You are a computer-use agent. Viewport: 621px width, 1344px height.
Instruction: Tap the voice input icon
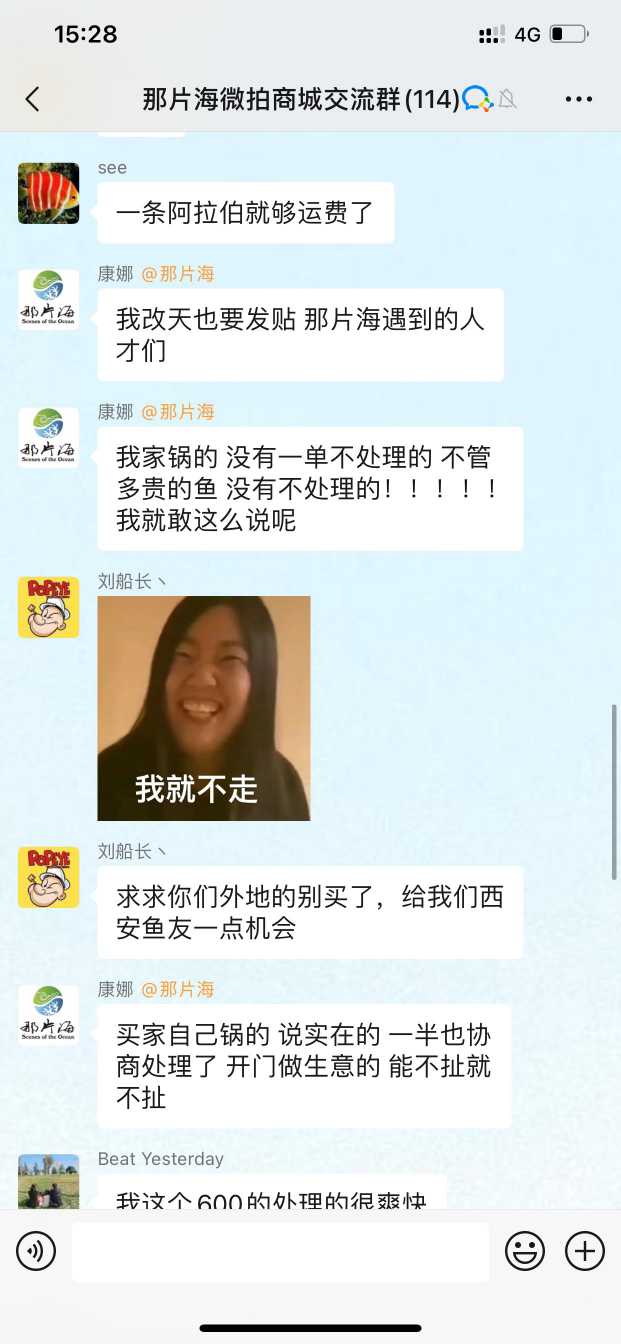click(x=36, y=1251)
